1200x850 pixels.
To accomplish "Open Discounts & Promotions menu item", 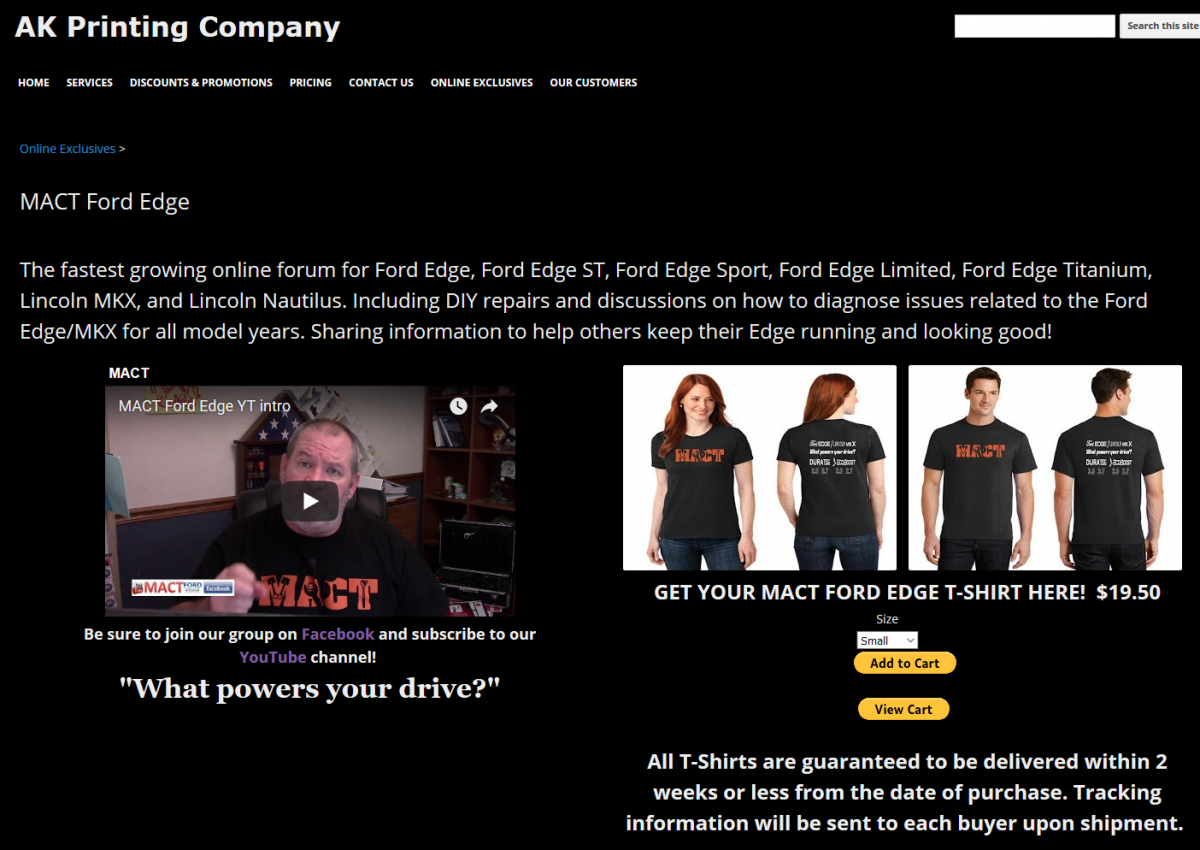I will click(x=201, y=83).
